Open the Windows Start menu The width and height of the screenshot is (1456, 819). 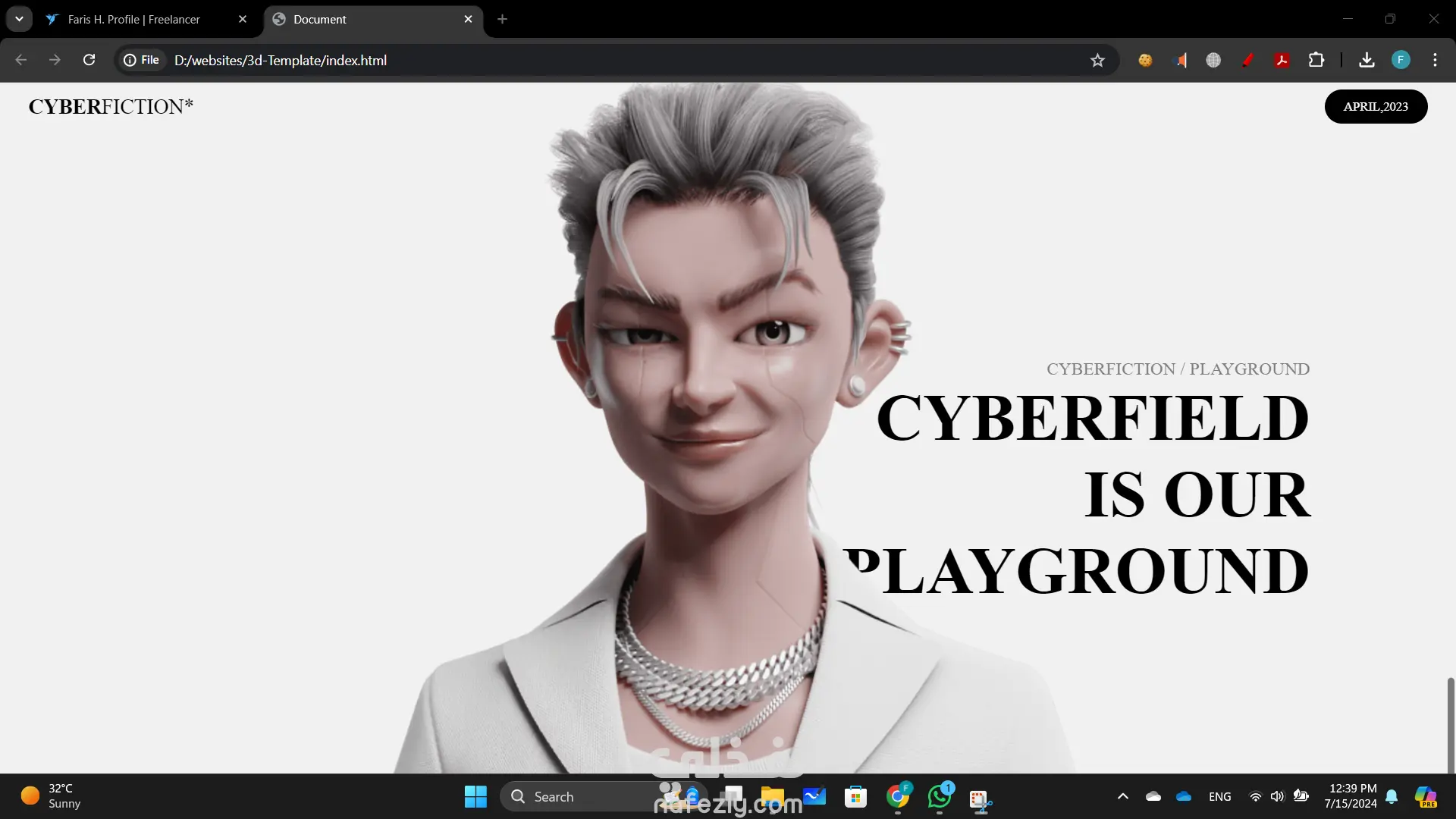point(475,797)
